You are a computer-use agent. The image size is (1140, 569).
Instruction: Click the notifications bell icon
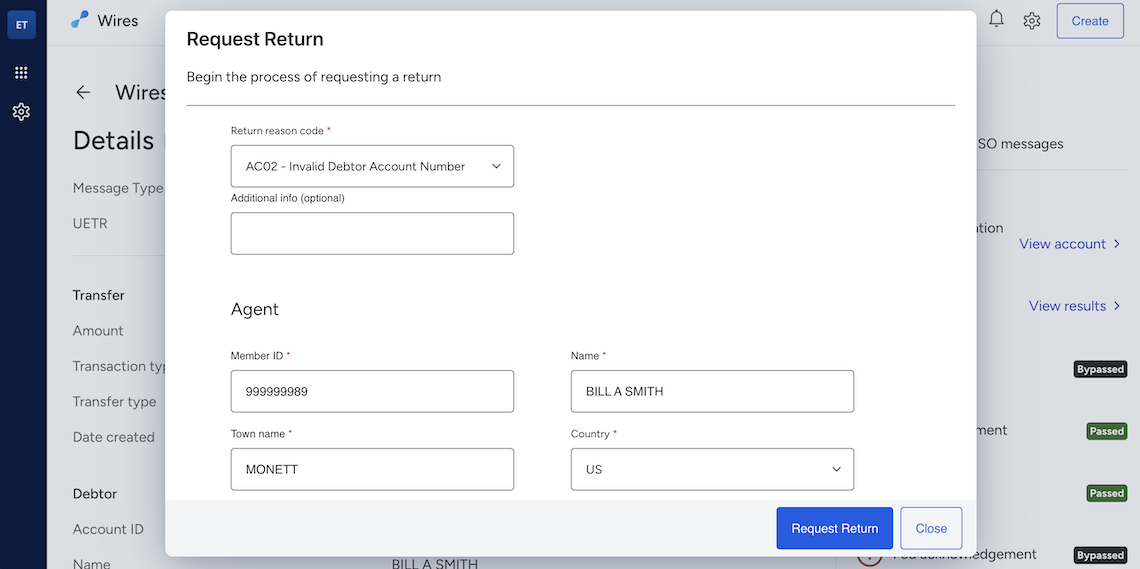pos(996,20)
